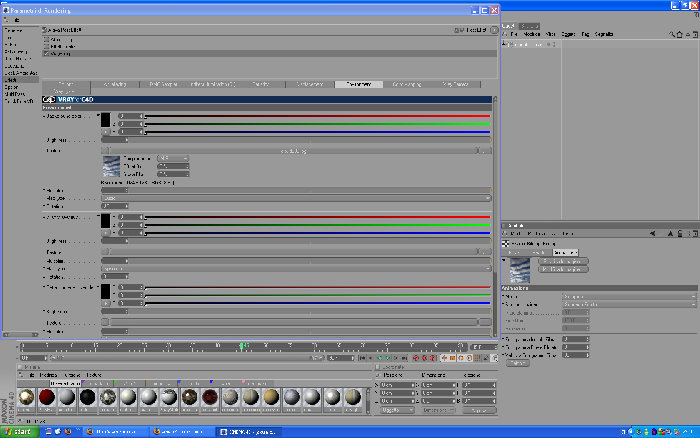
Task: Collapse the bitmap preview expander triangle
Action: point(504,260)
